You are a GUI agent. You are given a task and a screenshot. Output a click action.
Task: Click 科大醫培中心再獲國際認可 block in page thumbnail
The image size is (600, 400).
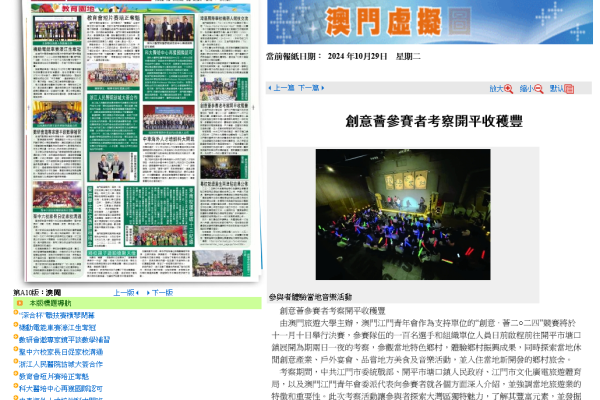[x=168, y=74]
